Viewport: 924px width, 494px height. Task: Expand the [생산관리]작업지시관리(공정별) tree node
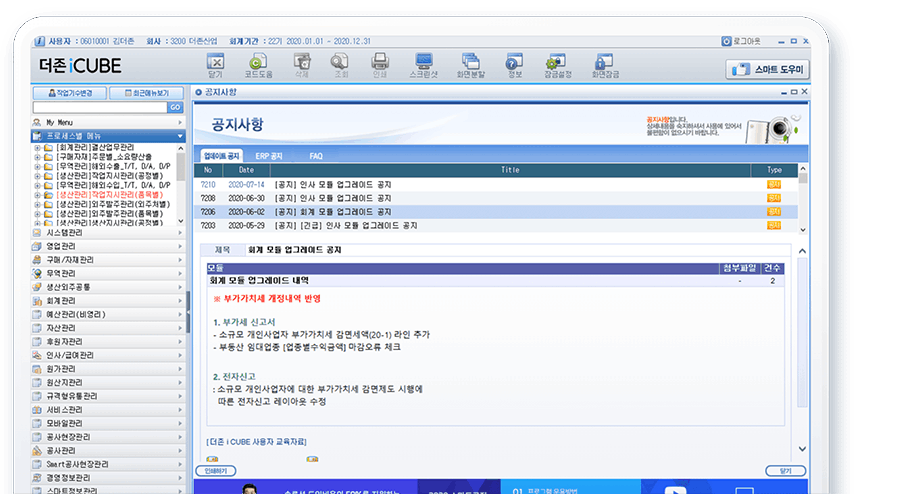tap(37, 176)
